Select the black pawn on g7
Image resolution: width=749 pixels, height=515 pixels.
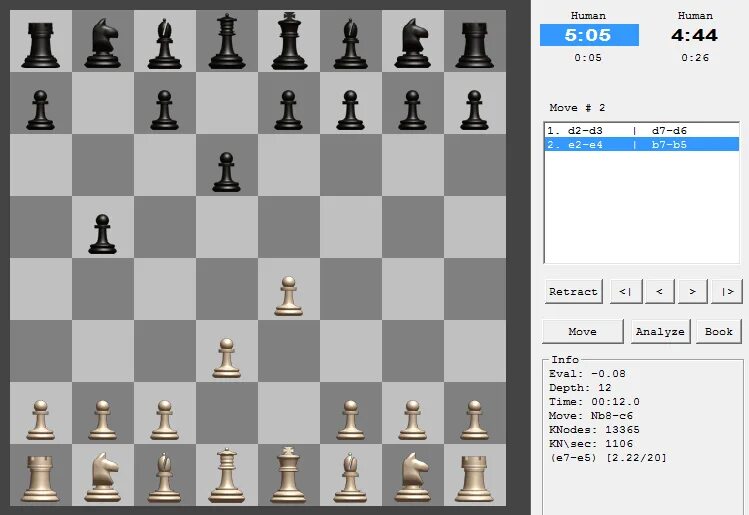click(x=413, y=110)
